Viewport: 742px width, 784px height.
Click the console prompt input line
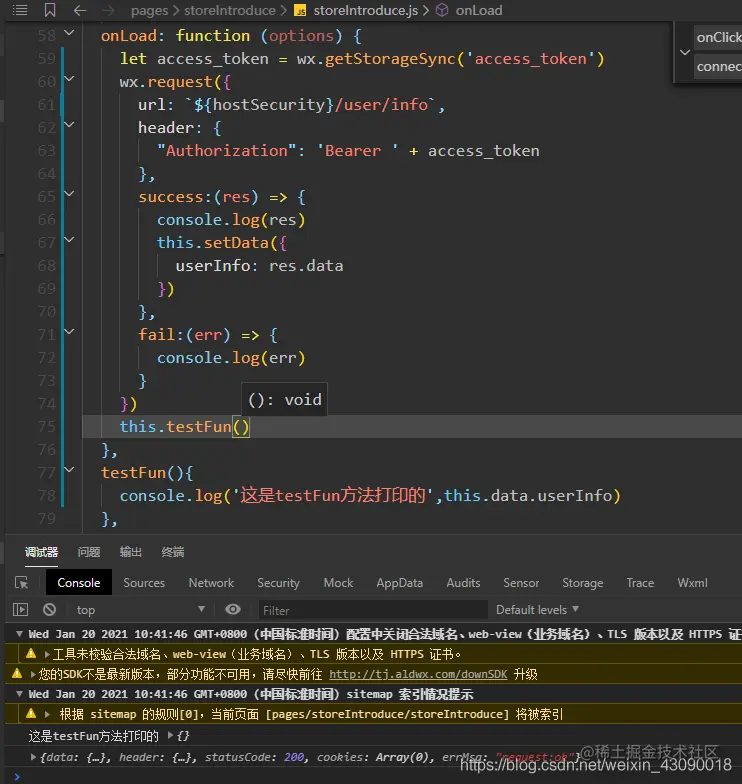click(x=380, y=776)
